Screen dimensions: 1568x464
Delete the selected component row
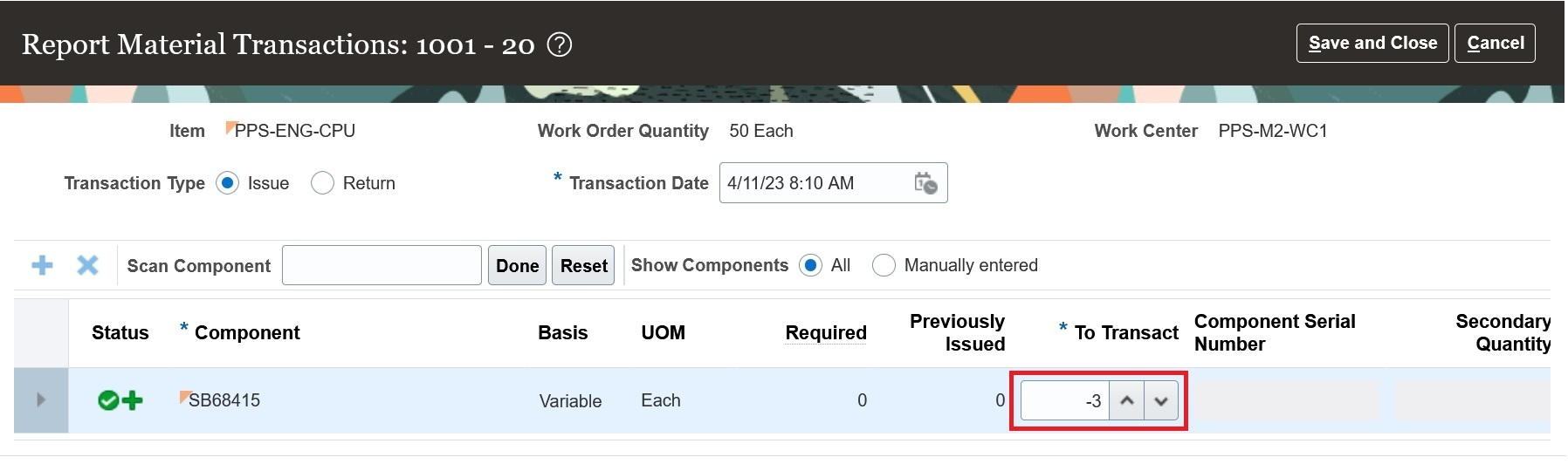(87, 265)
